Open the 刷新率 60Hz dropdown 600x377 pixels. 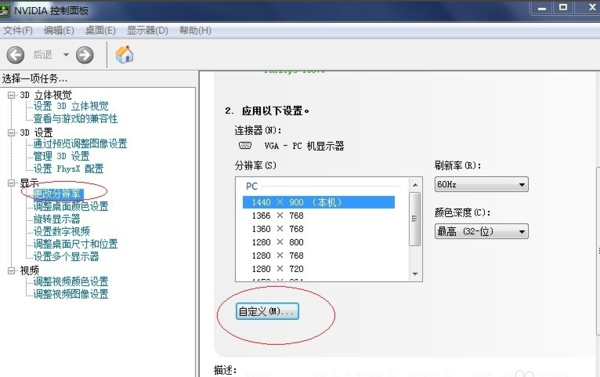pyautogui.click(x=481, y=184)
